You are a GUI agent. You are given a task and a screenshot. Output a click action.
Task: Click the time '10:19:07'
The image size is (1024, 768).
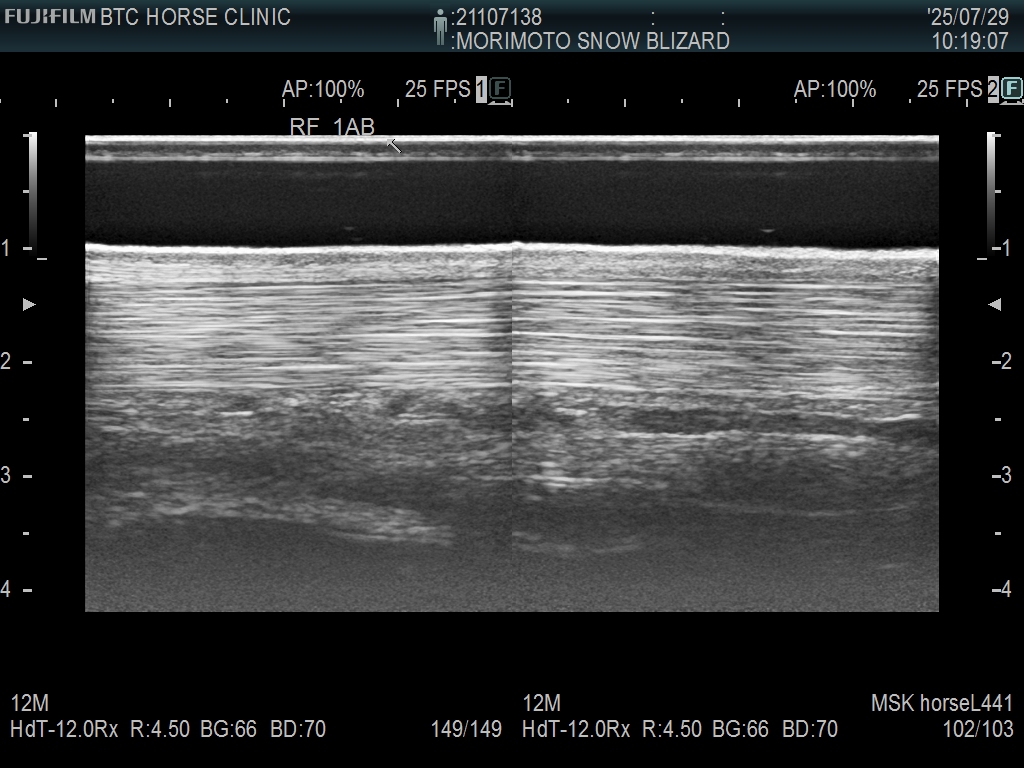point(970,41)
